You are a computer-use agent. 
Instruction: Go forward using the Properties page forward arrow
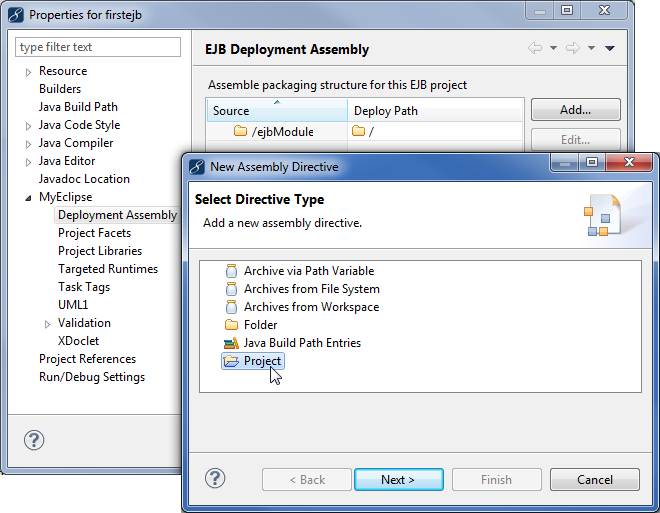point(572,48)
